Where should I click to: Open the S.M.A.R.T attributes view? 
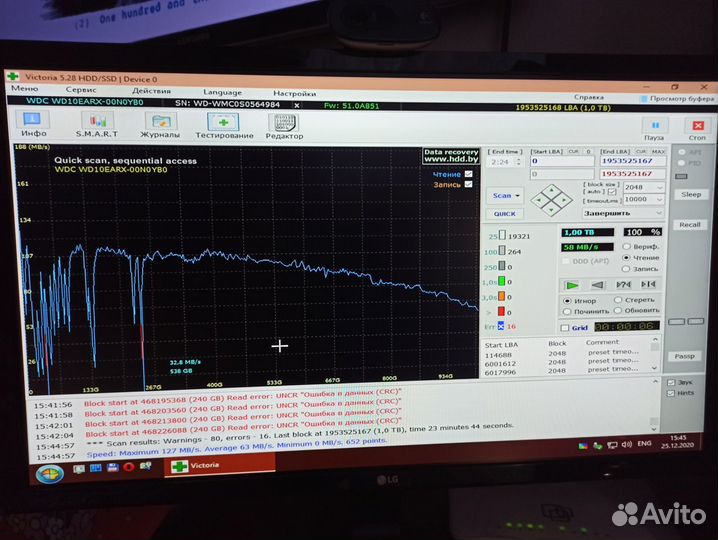tap(97, 125)
